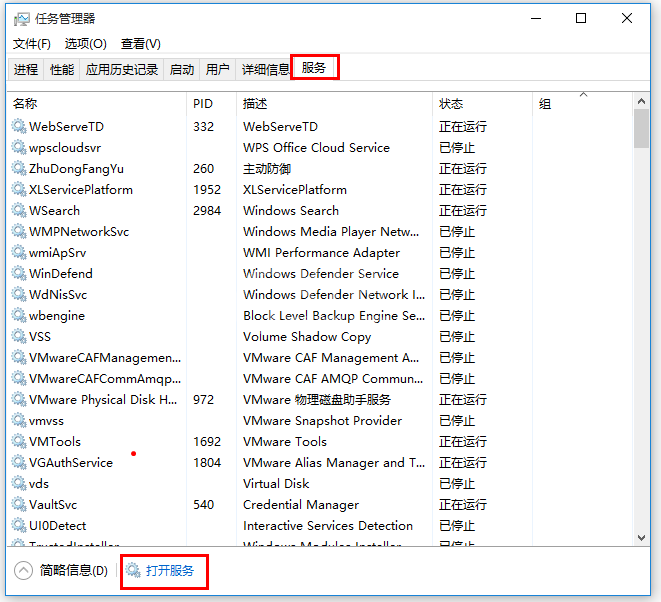
Task: Click gear icon of XLServicePlatform row
Action: [19, 189]
